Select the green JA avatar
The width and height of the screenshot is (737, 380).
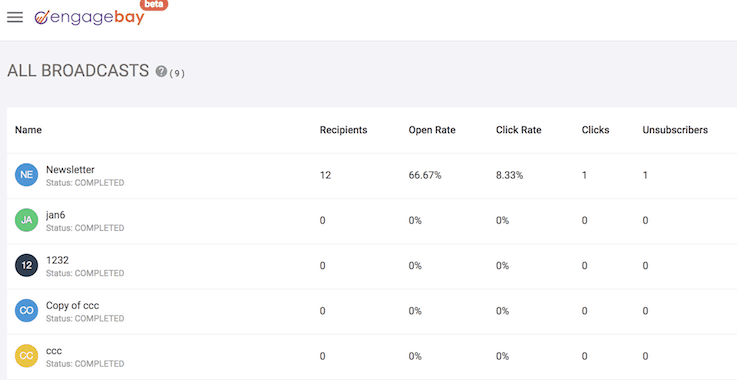coord(26,220)
